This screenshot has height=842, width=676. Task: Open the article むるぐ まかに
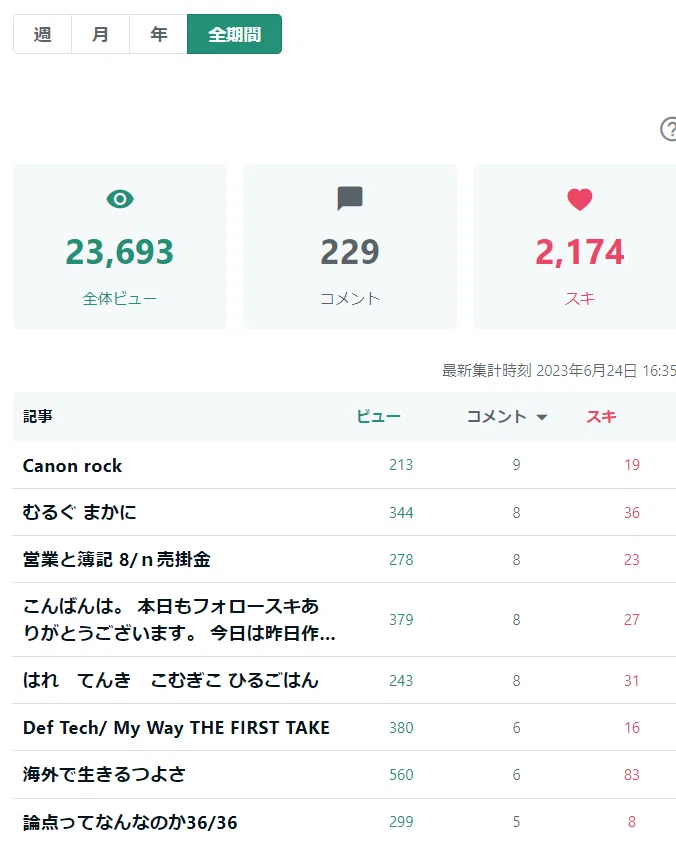coord(79,512)
